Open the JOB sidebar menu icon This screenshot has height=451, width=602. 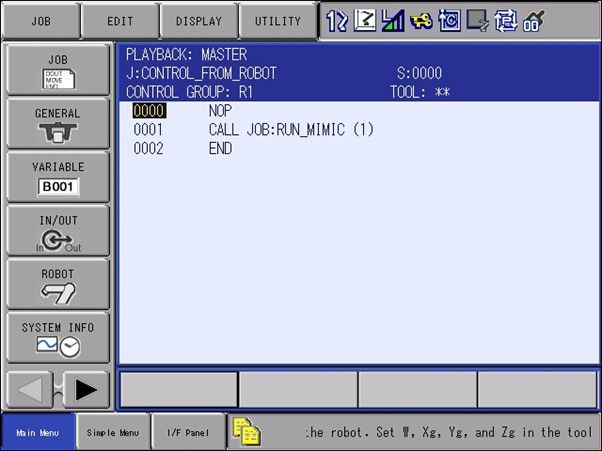pos(58,68)
